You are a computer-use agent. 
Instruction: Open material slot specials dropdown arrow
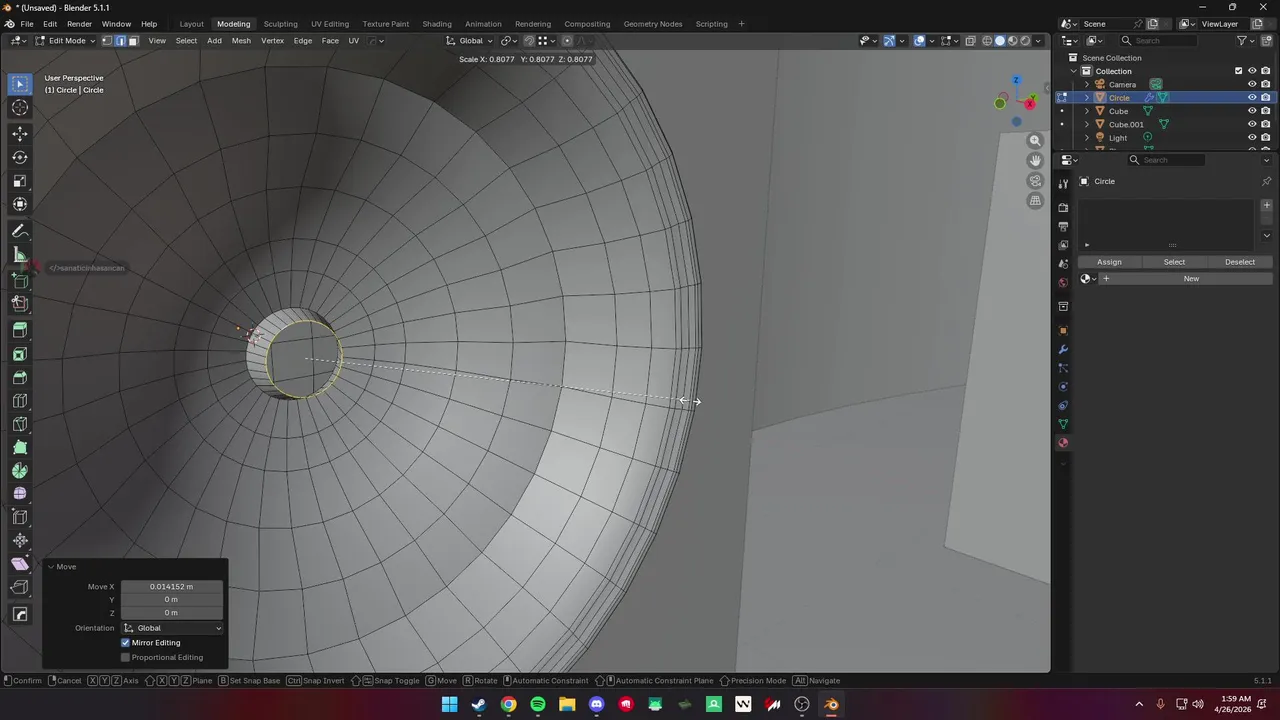pos(1266,236)
